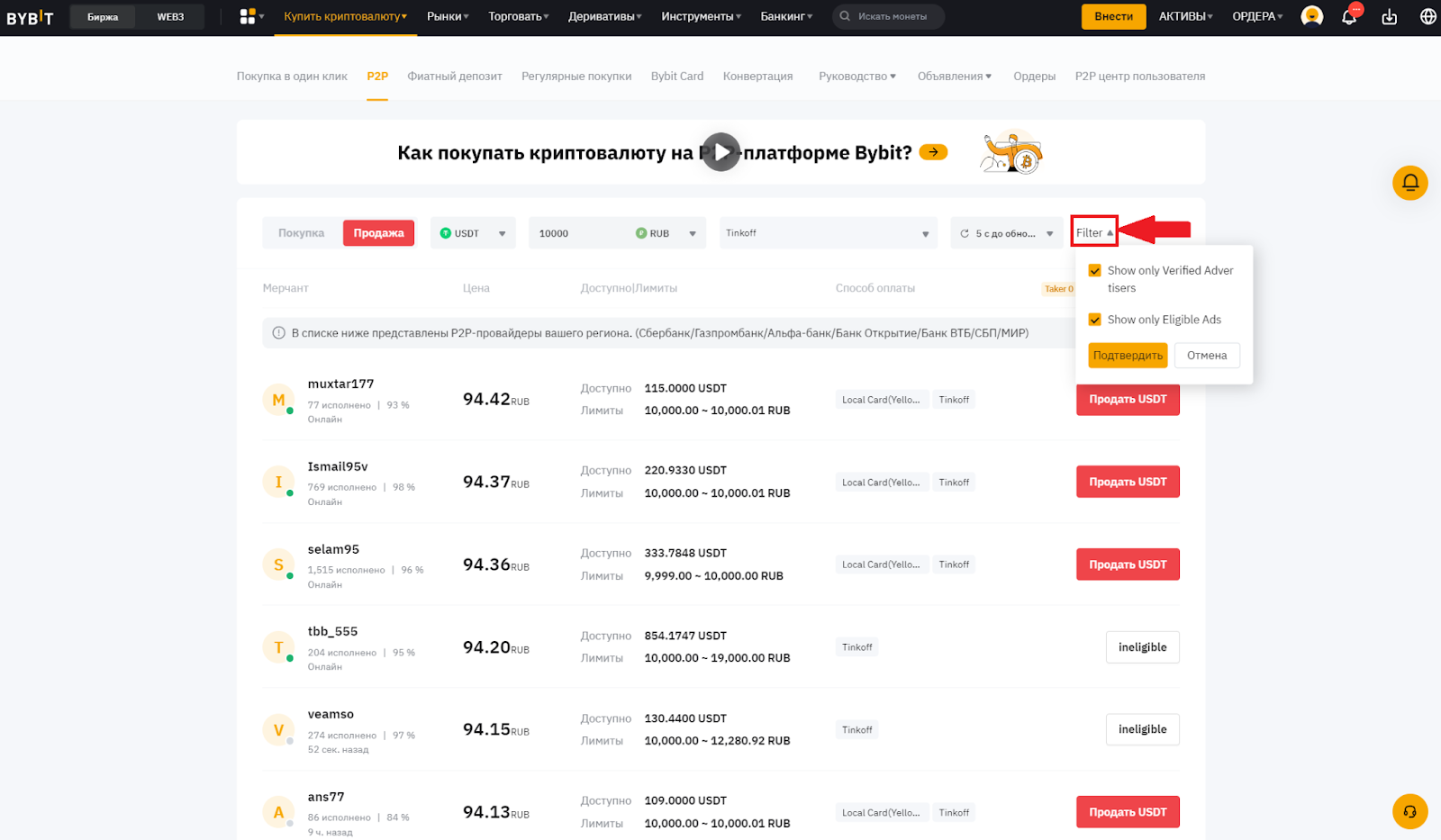Click ans77 merchant avatar
The height and width of the screenshot is (840, 1441).
pyautogui.click(x=278, y=813)
